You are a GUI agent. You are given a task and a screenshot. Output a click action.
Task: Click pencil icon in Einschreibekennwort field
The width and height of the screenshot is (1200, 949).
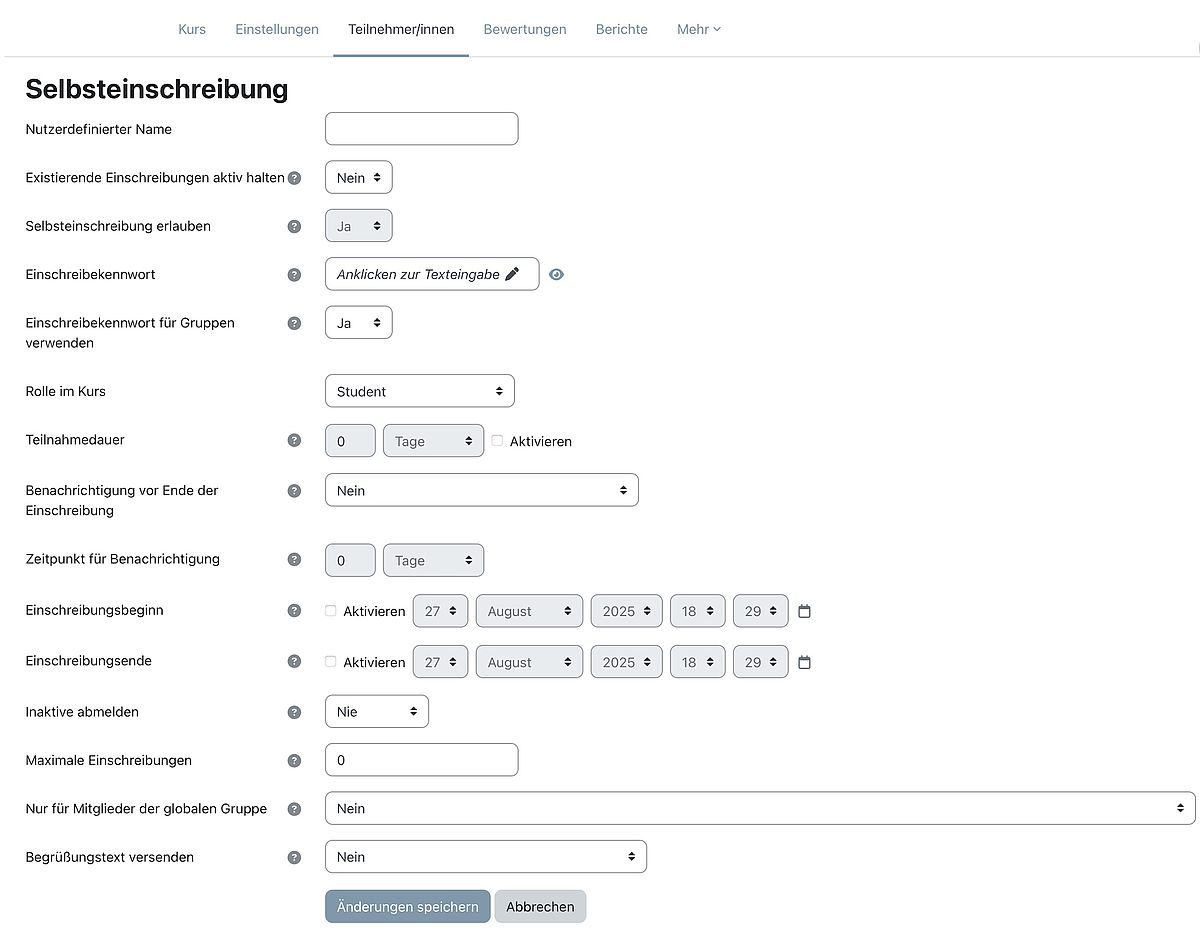click(x=512, y=274)
